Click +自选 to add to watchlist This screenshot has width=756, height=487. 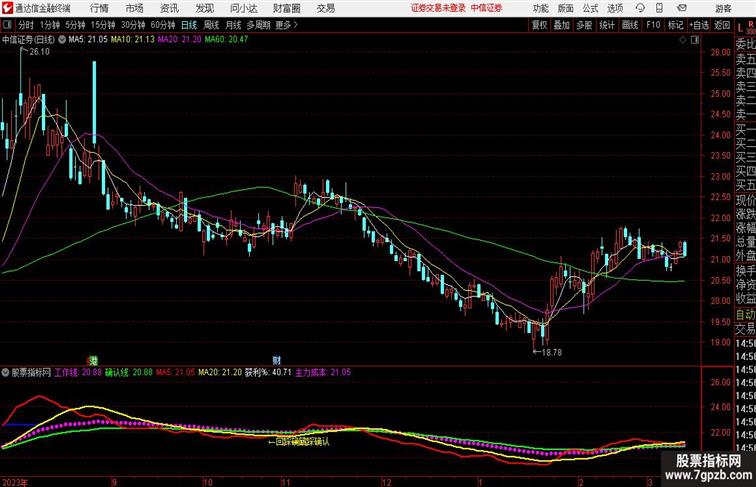click(699, 25)
